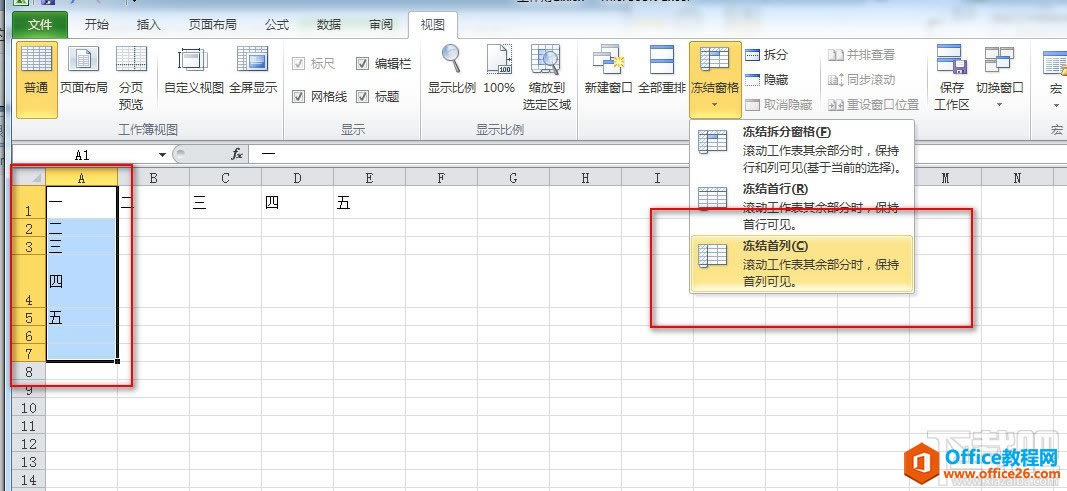The image size is (1067, 491).
Task: Click the View (视图) tab
Action: [433, 24]
